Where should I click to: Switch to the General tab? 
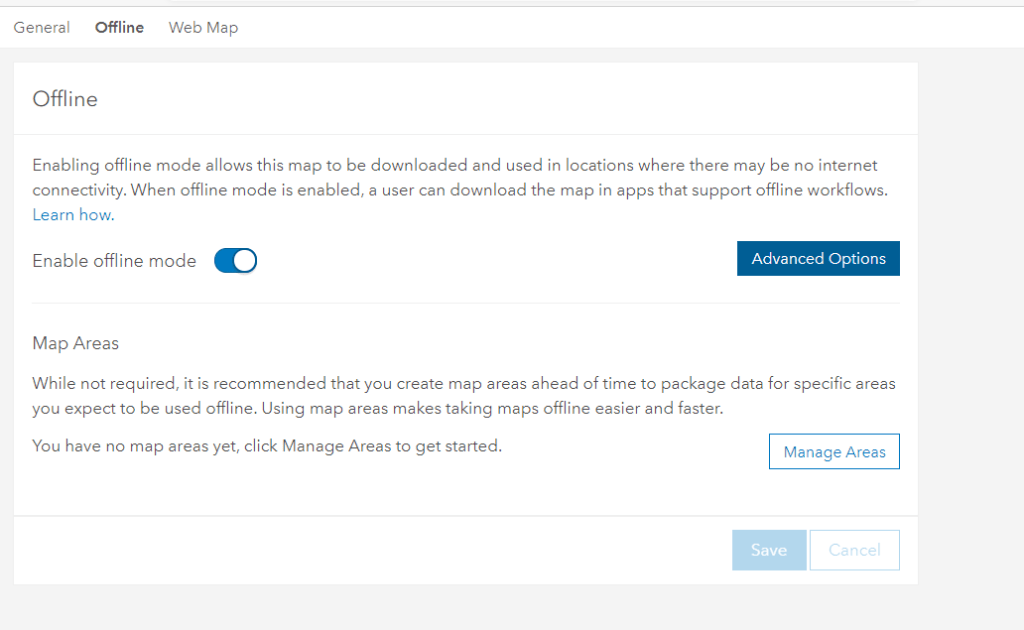(x=41, y=27)
